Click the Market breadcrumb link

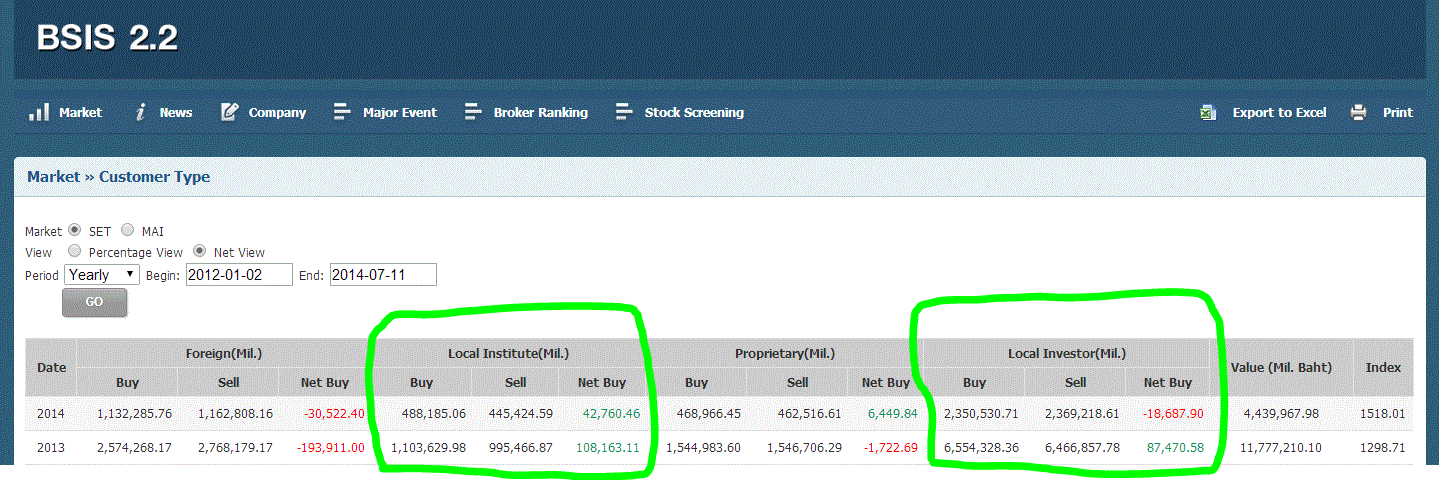click(53, 177)
